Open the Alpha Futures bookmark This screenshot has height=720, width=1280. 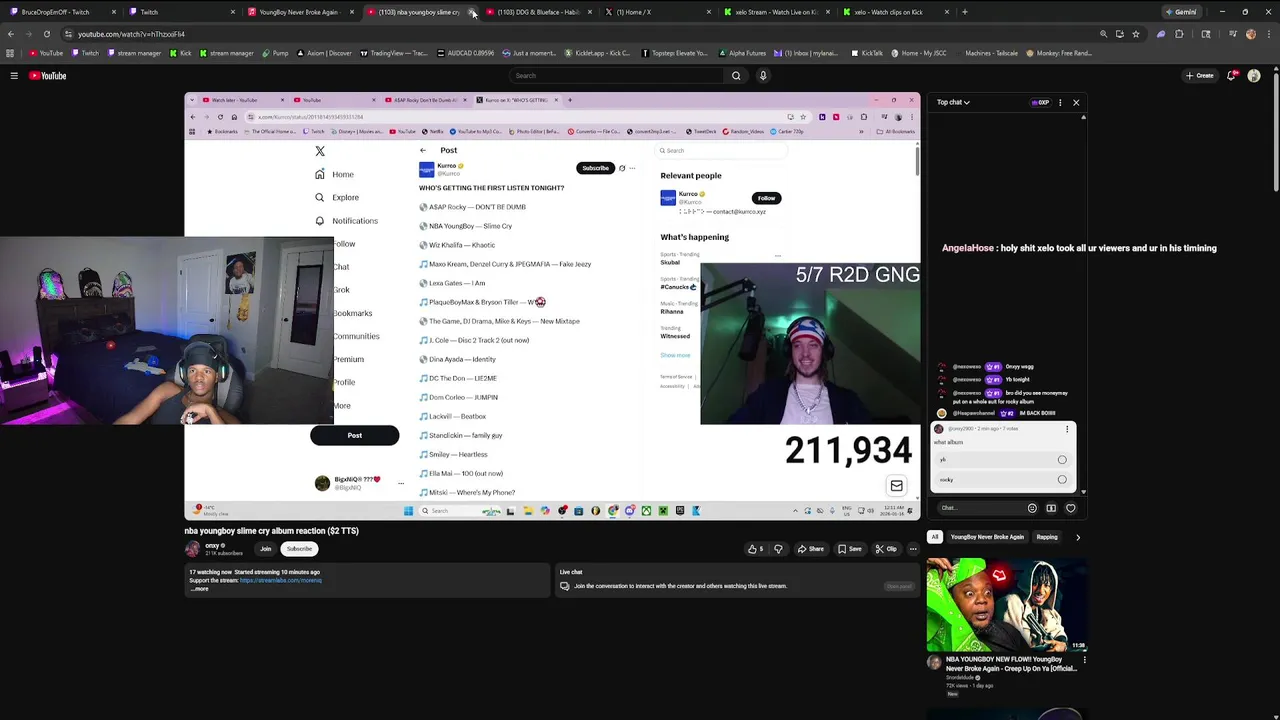click(x=742, y=53)
